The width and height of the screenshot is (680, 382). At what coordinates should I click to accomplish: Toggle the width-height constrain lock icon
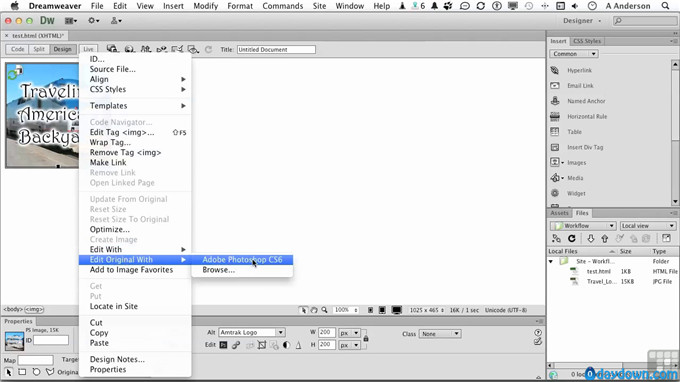[366, 338]
